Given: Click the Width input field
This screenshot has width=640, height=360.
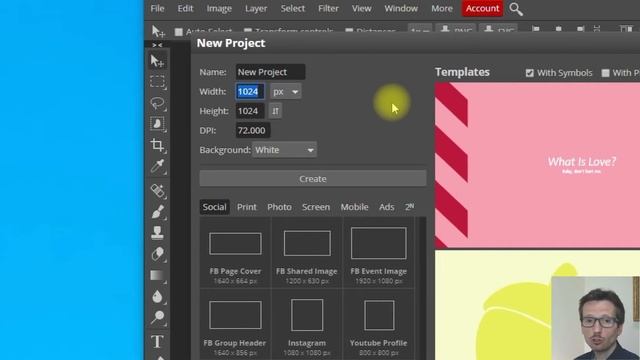Looking at the screenshot, I should tap(250, 91).
